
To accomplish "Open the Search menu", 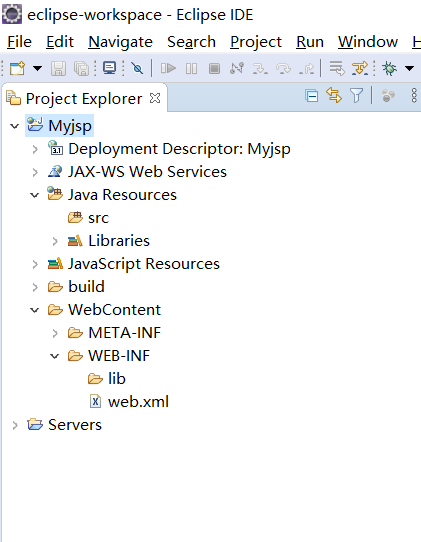I will [191, 42].
